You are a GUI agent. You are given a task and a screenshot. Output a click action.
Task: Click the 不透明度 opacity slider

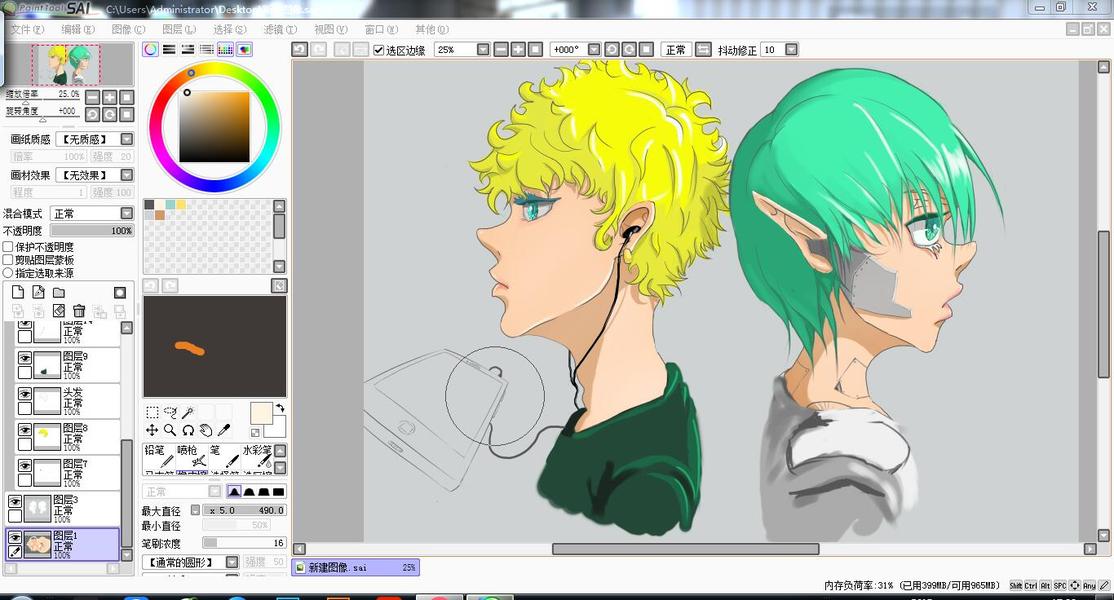[92, 230]
